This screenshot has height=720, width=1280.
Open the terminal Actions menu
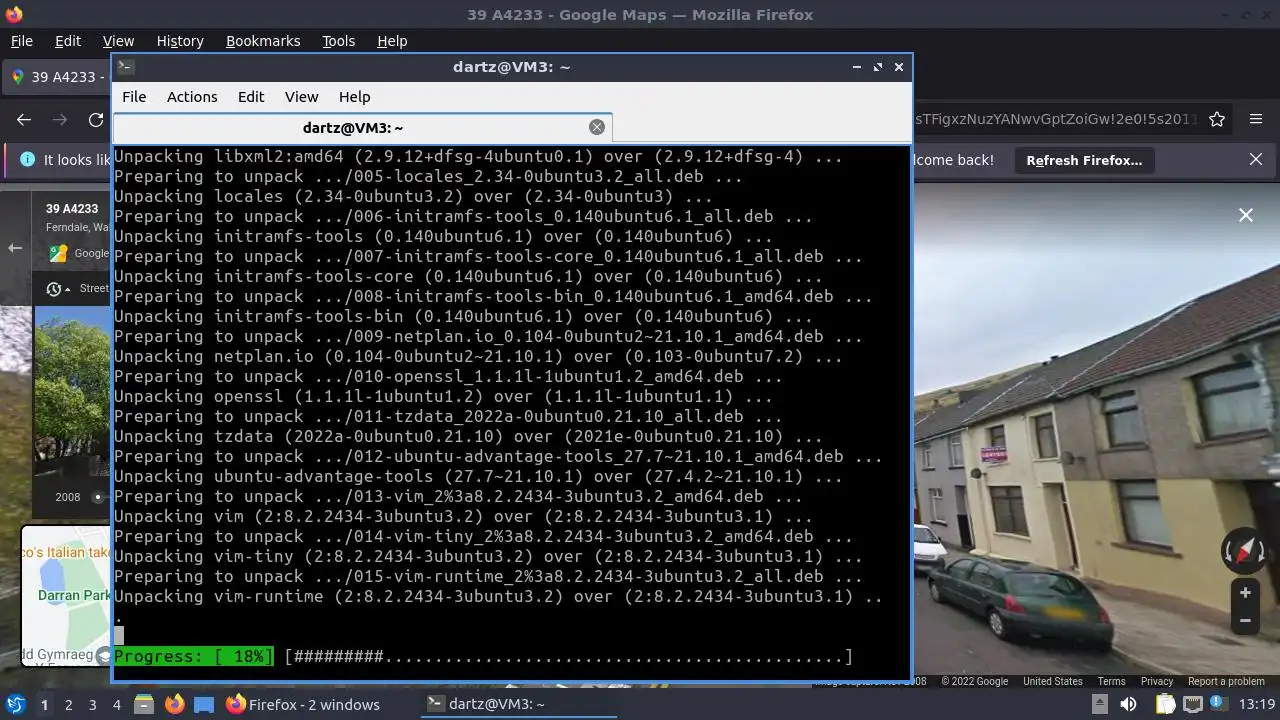click(x=192, y=97)
